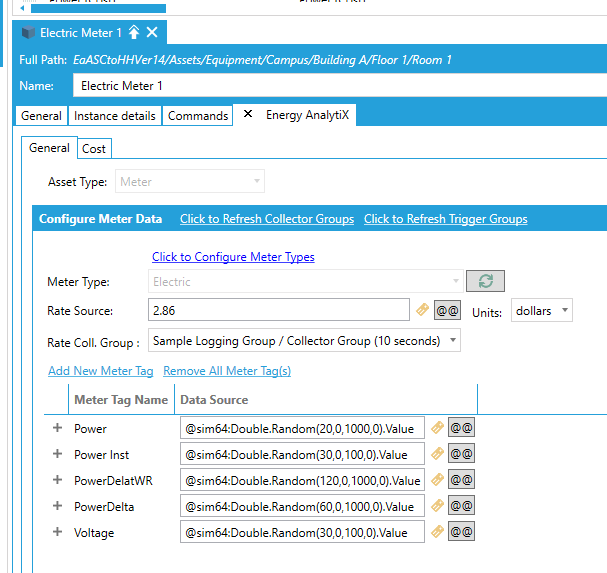Open the Rate Coll. Group dropdown
This screenshot has width=607, height=573.
tap(304, 341)
